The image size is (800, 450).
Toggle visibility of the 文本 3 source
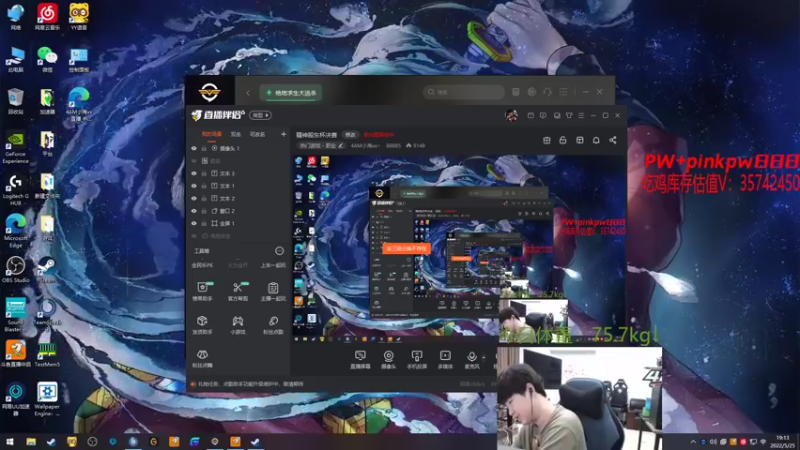(194, 173)
